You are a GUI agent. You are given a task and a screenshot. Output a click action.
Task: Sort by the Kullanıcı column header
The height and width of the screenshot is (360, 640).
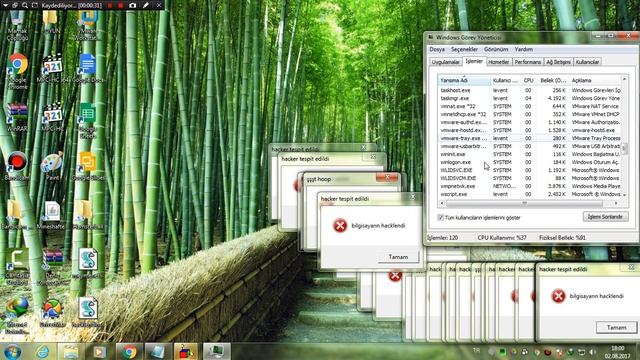coord(506,80)
